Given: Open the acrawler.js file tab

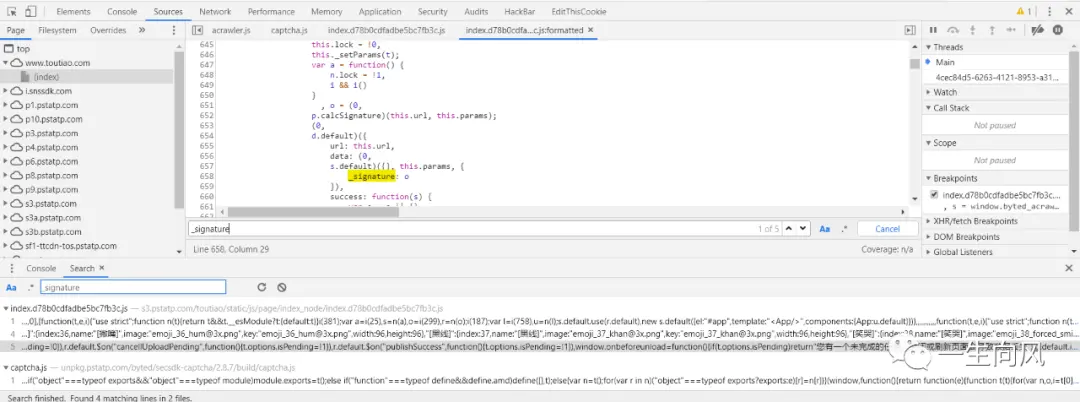Looking at the screenshot, I should pos(231,30).
